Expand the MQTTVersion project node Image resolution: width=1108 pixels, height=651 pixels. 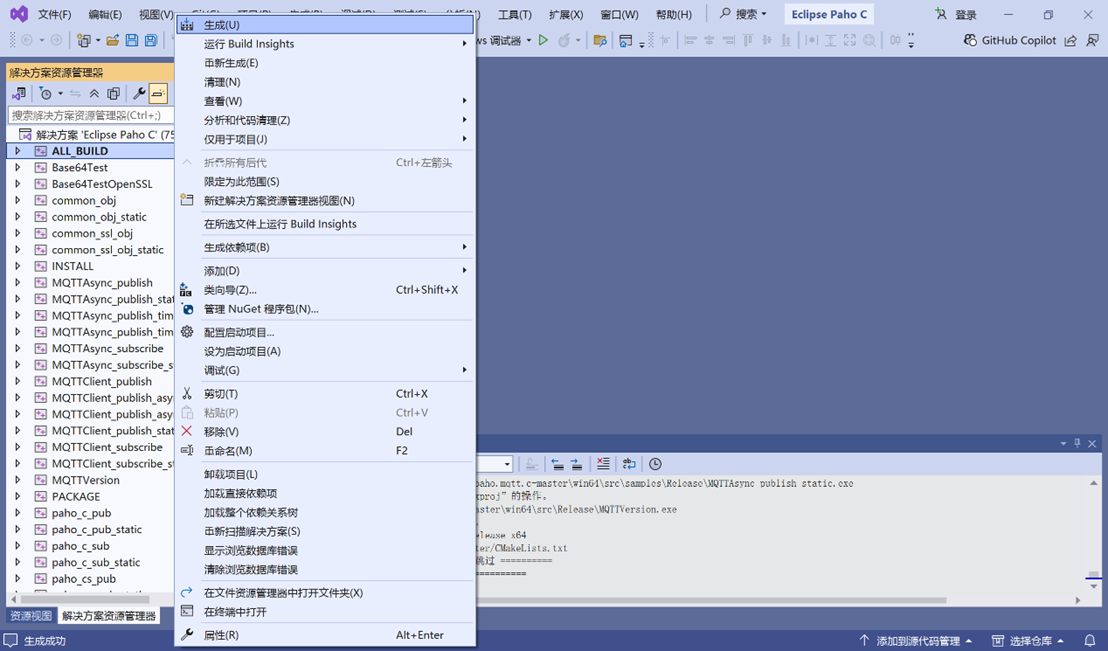pos(18,480)
